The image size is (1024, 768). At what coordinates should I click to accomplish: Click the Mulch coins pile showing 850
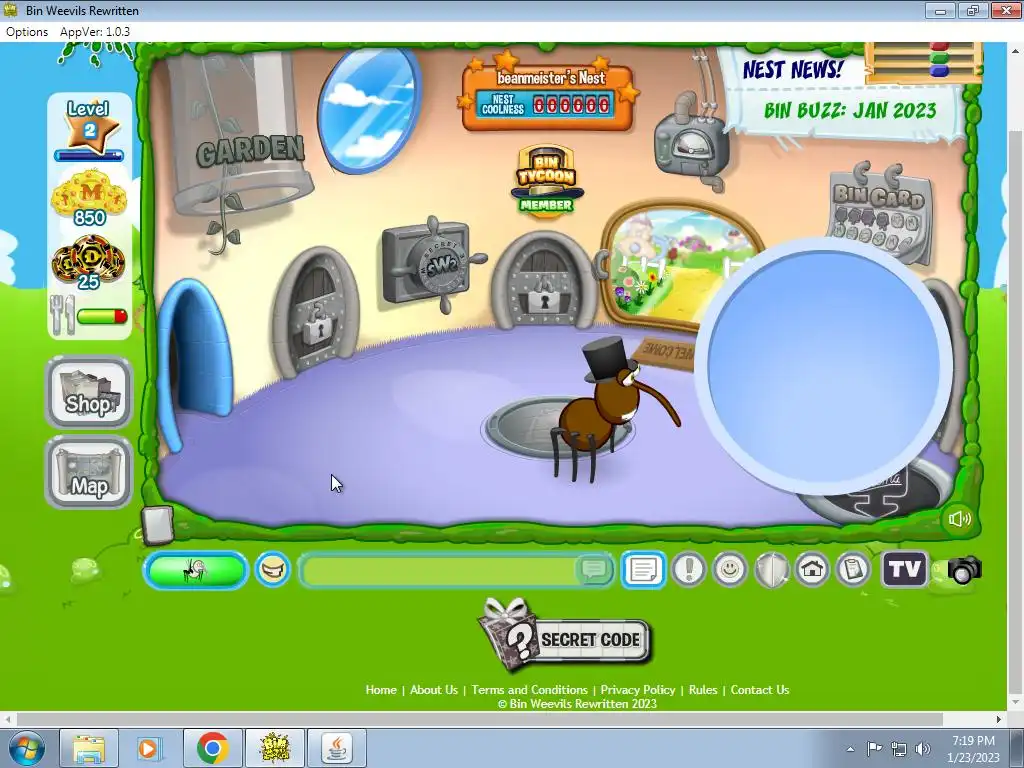(89, 197)
